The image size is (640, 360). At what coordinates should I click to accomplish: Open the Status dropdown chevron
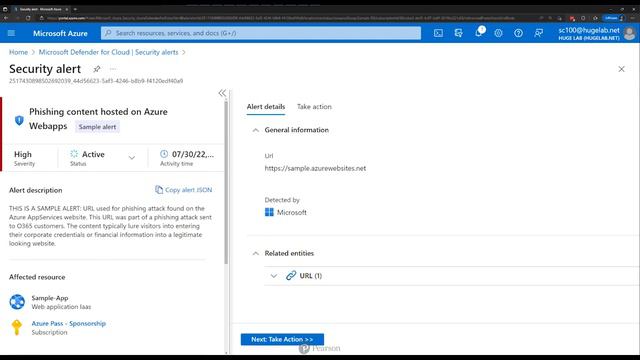pyautogui.click(x=132, y=158)
